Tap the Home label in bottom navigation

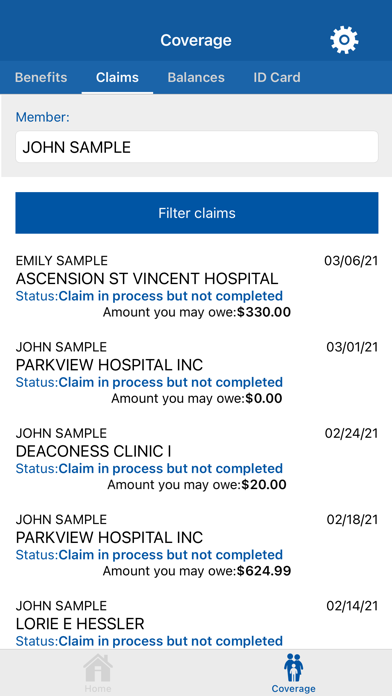coord(98,689)
